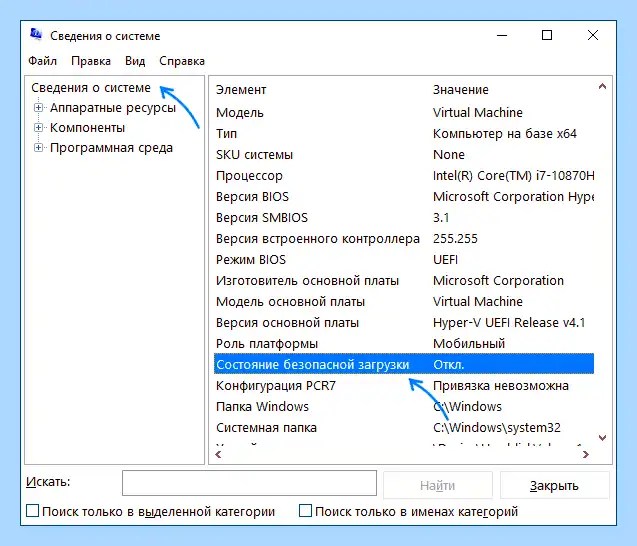637x546 pixels.
Task: Open the Справка menu
Action: click(182, 61)
